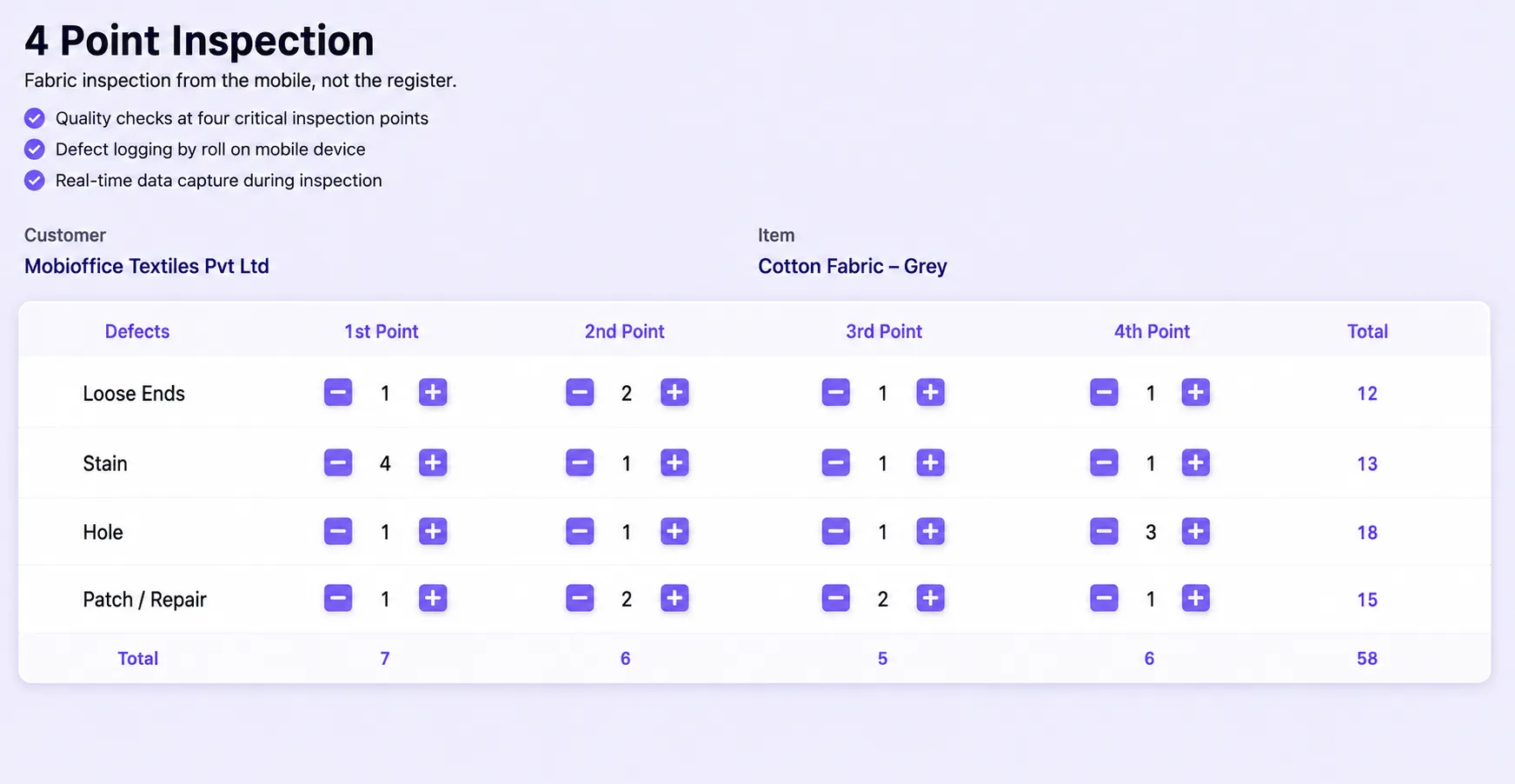Select the Defects column header
Screen dimensions: 1515x784
click(137, 332)
